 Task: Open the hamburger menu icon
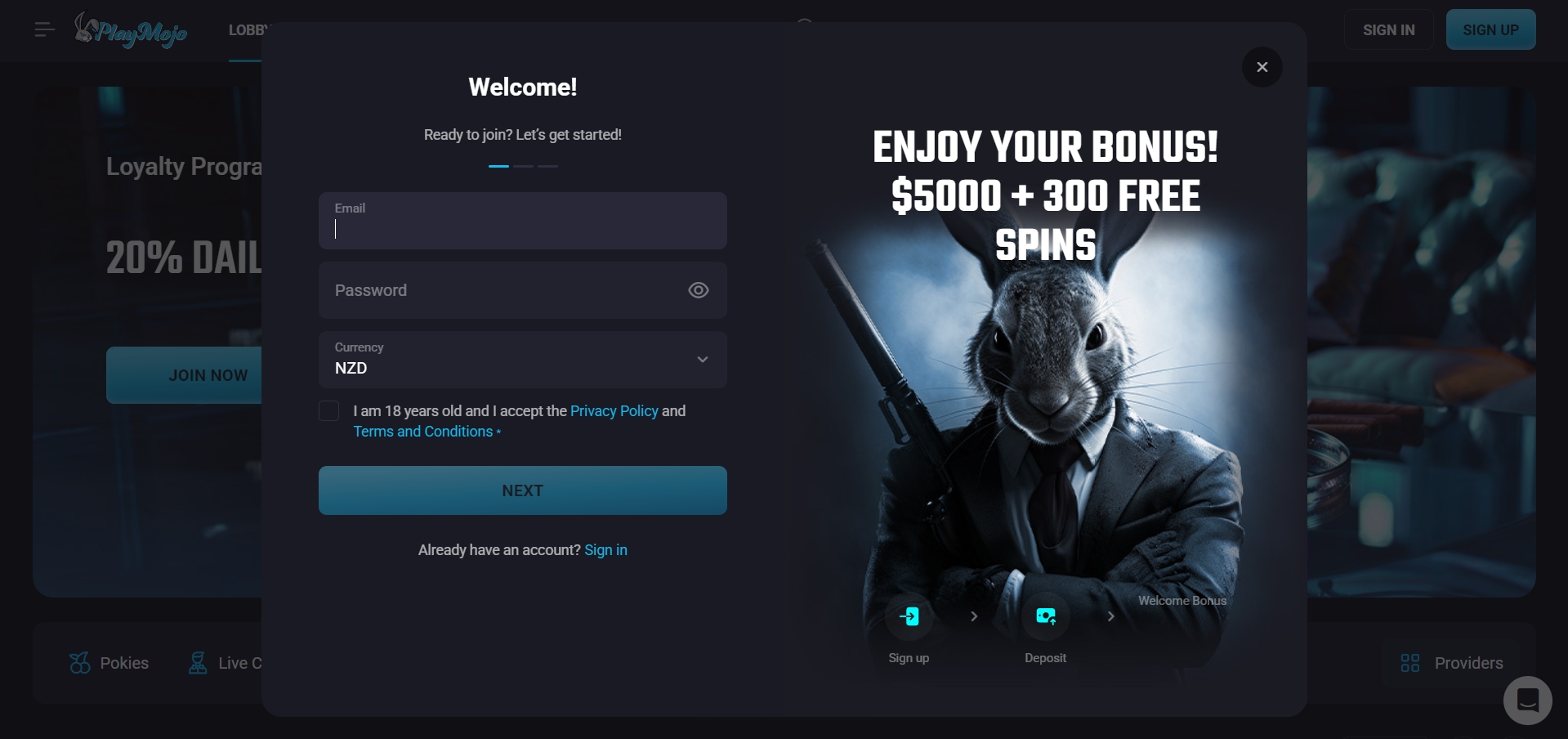tap(45, 30)
